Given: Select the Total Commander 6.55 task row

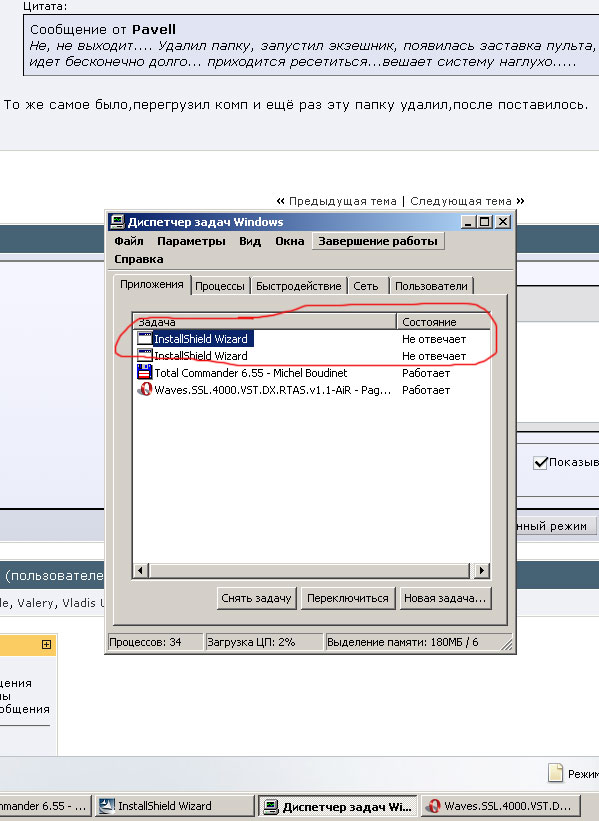Looking at the screenshot, I should (312, 373).
